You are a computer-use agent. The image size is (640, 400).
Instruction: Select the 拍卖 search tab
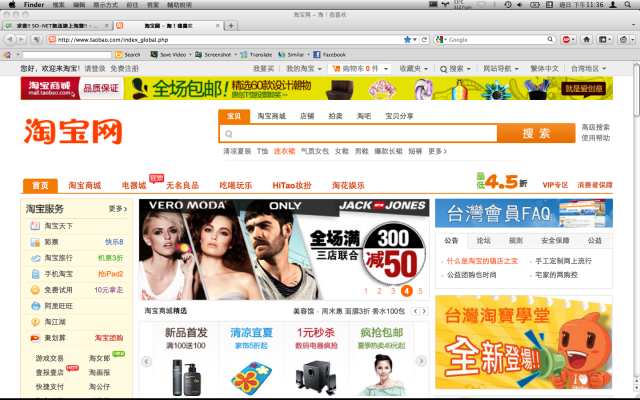click(336, 116)
